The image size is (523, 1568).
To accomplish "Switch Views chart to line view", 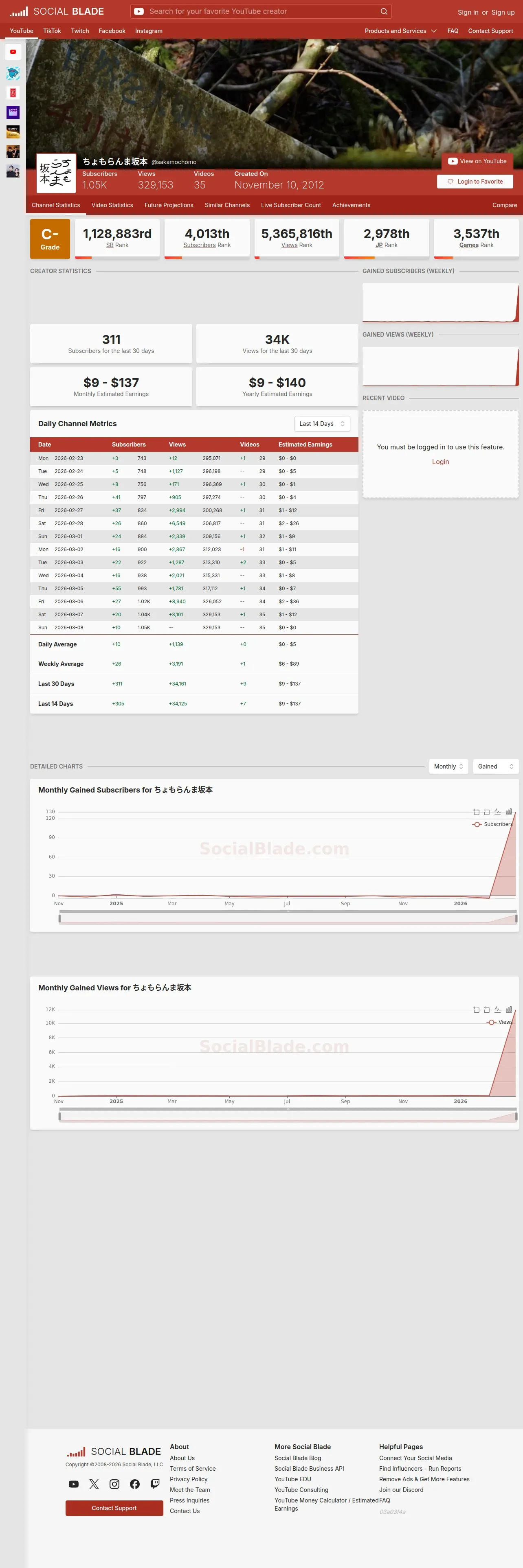I will (497, 1010).
